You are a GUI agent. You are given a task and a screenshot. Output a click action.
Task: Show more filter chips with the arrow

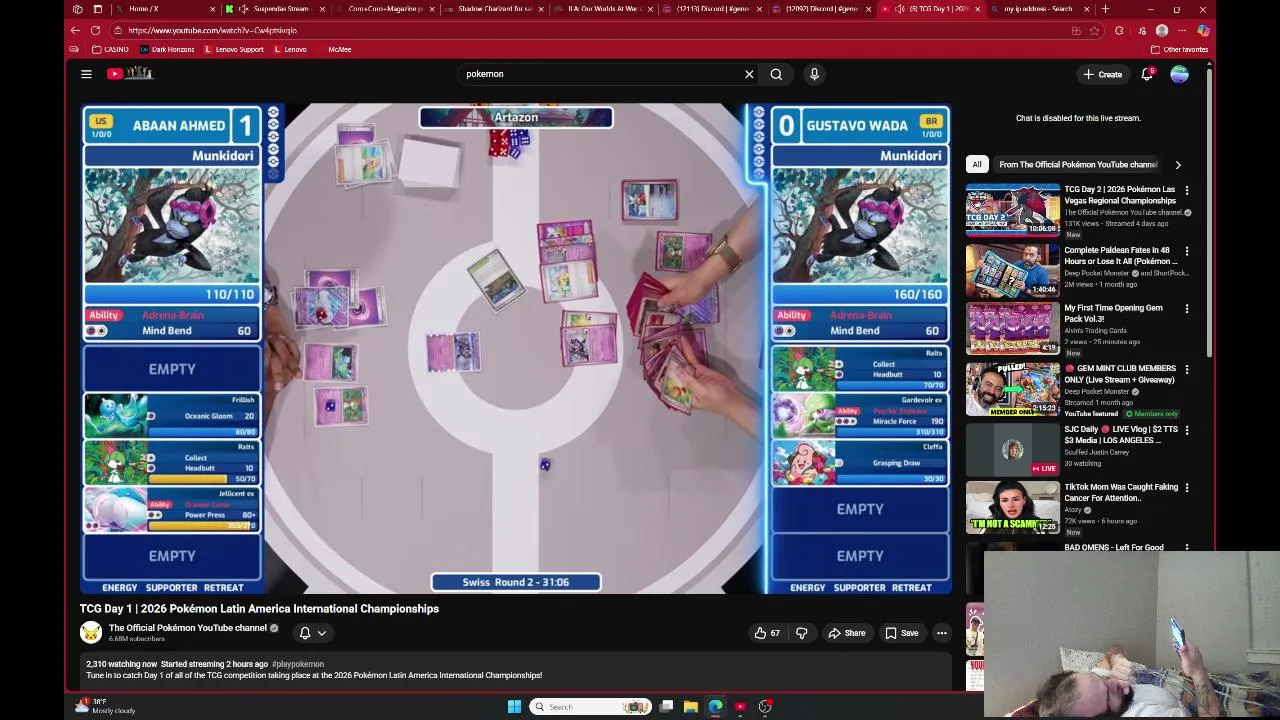(1178, 164)
